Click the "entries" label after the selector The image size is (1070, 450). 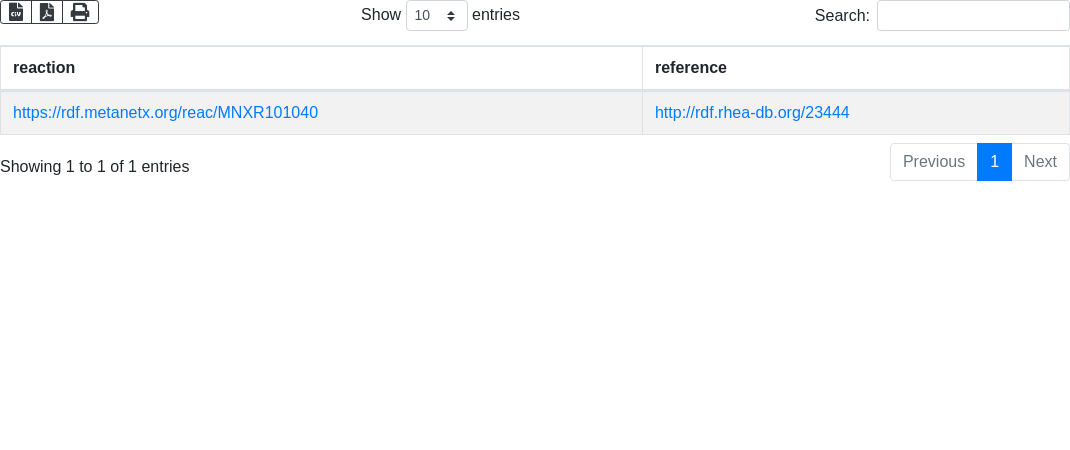[496, 15]
